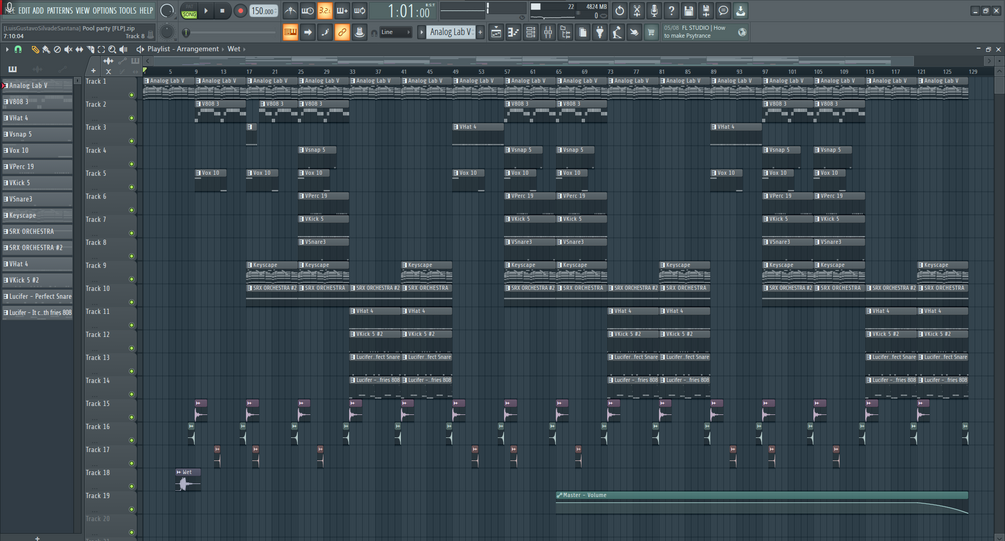Image resolution: width=1005 pixels, height=541 pixels.
Task: Toggle the orange link/multilink controllers button
Action: pyautogui.click(x=342, y=32)
